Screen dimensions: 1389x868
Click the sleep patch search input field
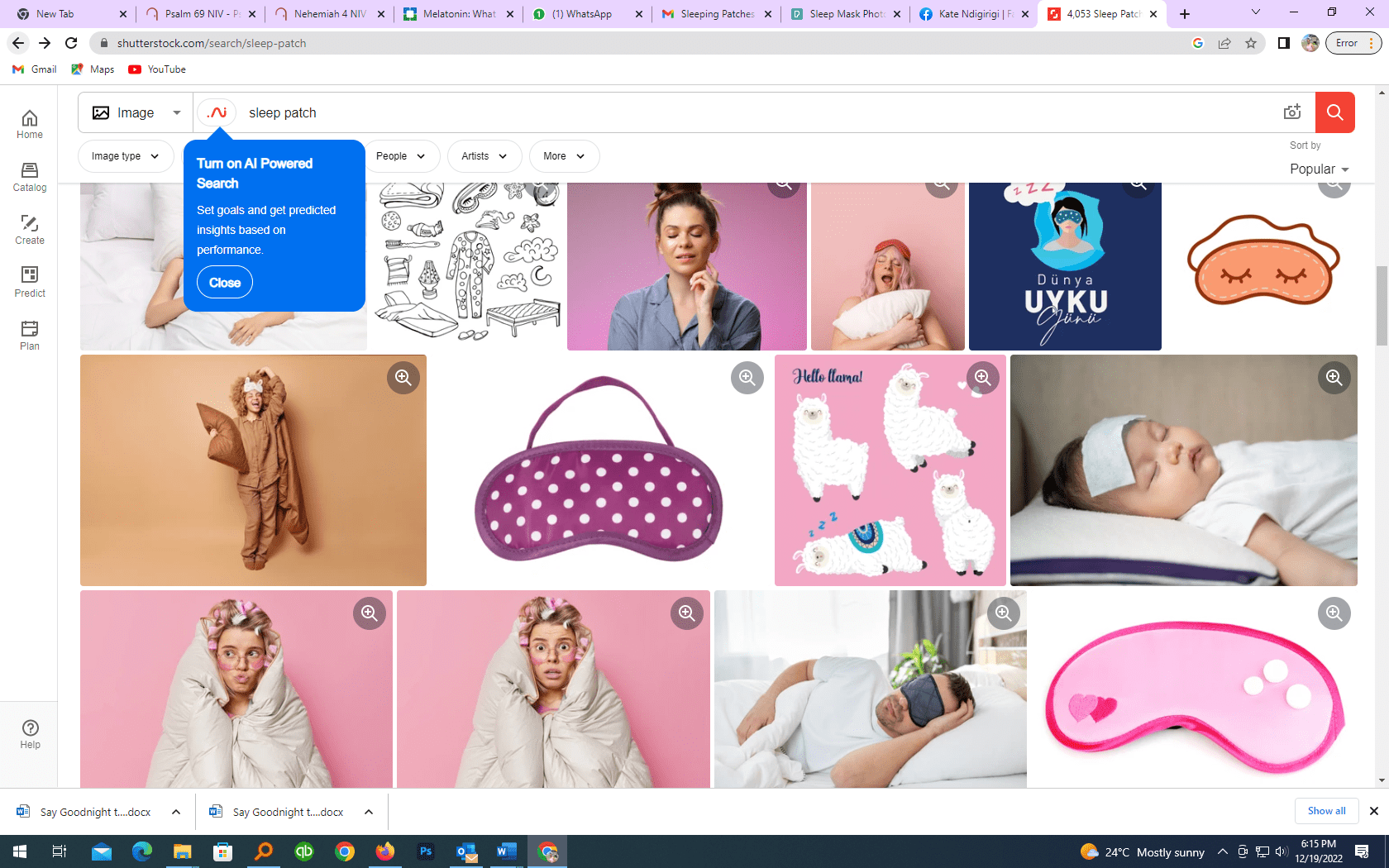(744, 112)
